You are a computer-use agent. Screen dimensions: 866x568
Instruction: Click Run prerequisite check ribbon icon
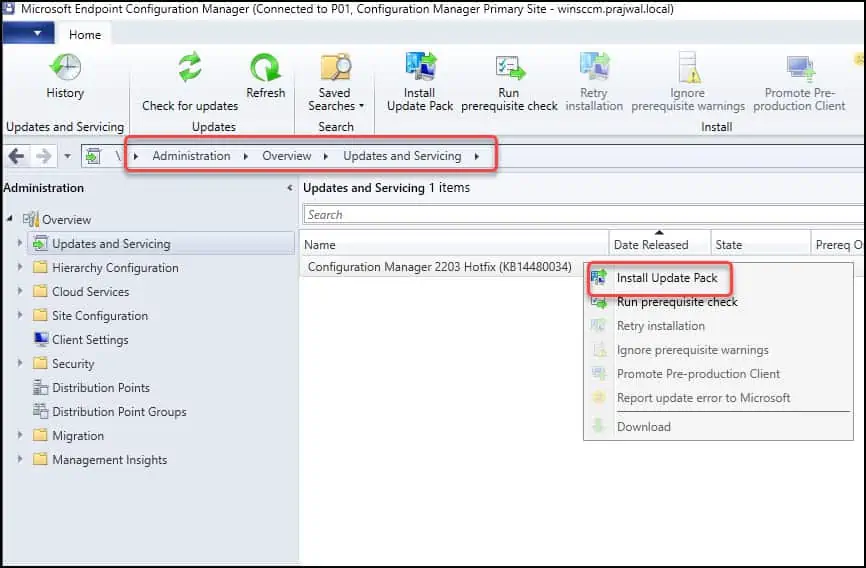(509, 67)
